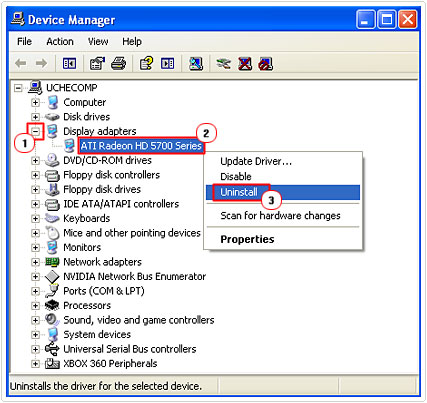The width and height of the screenshot is (427, 403).
Task: Click the XBOX 360 Peripherals icon
Action: coord(52,363)
